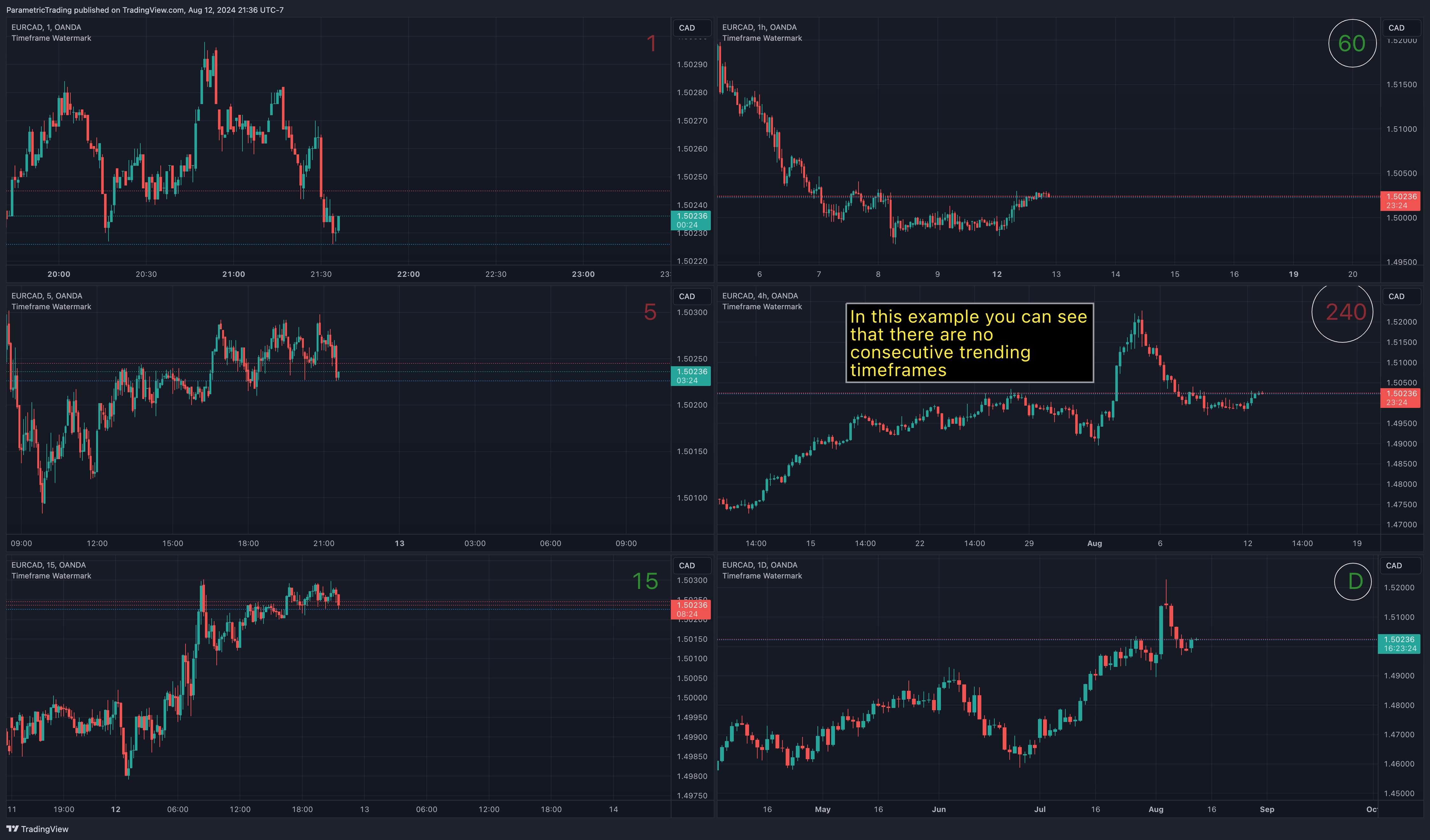The image size is (1430, 840).
Task: Select Timeframe Watermark indicator on 15-minute chart
Action: click(52, 576)
